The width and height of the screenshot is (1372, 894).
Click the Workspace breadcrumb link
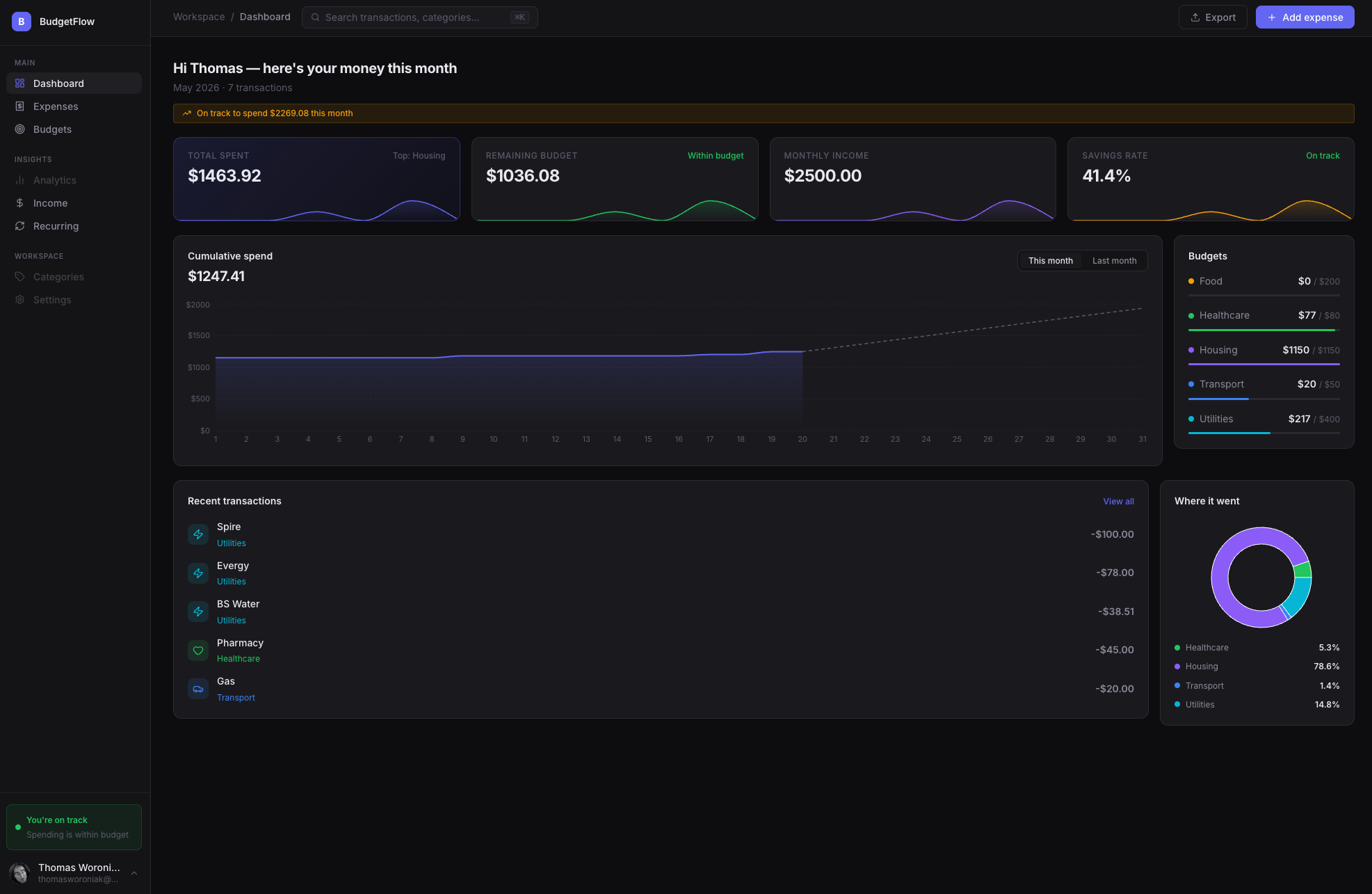(x=199, y=17)
